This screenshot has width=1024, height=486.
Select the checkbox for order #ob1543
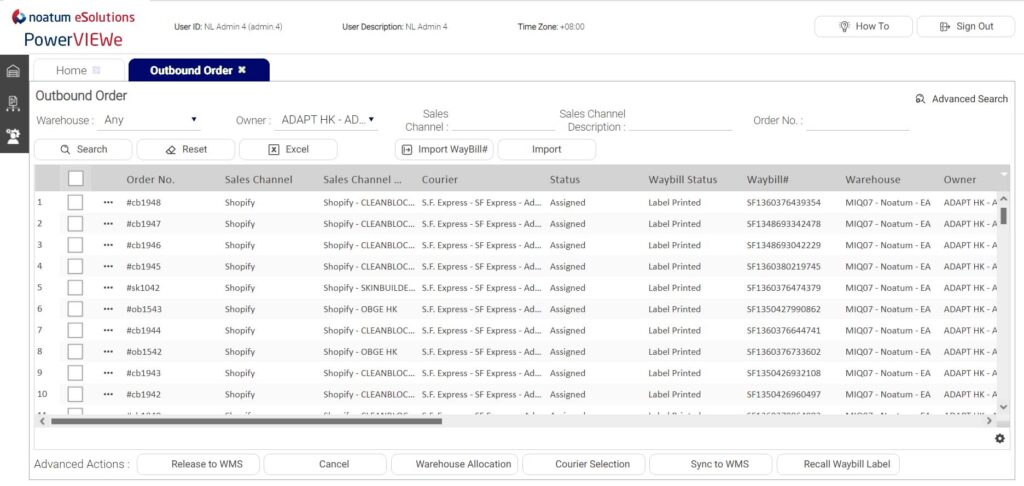coord(76,309)
